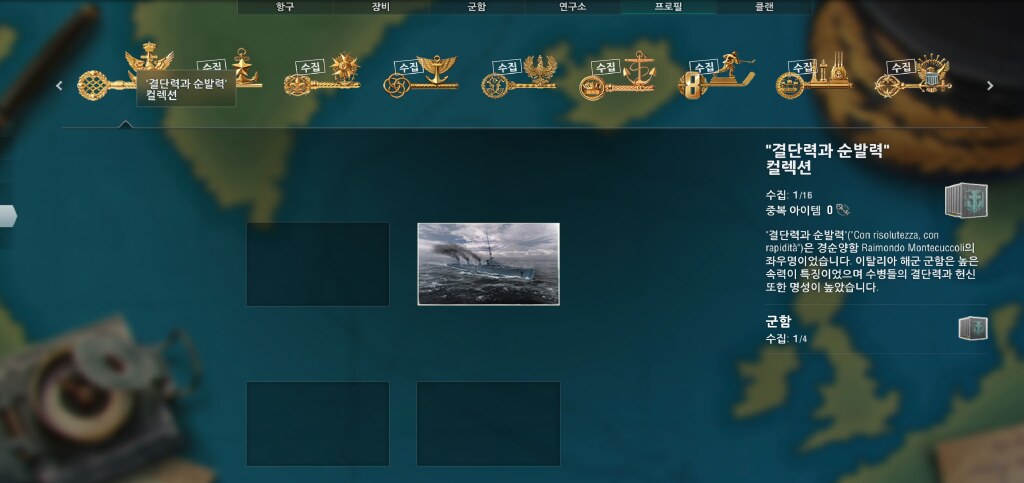This screenshot has width=1024, height=483.
Task: Select the eagle shield collection key
Action: pos(913,75)
